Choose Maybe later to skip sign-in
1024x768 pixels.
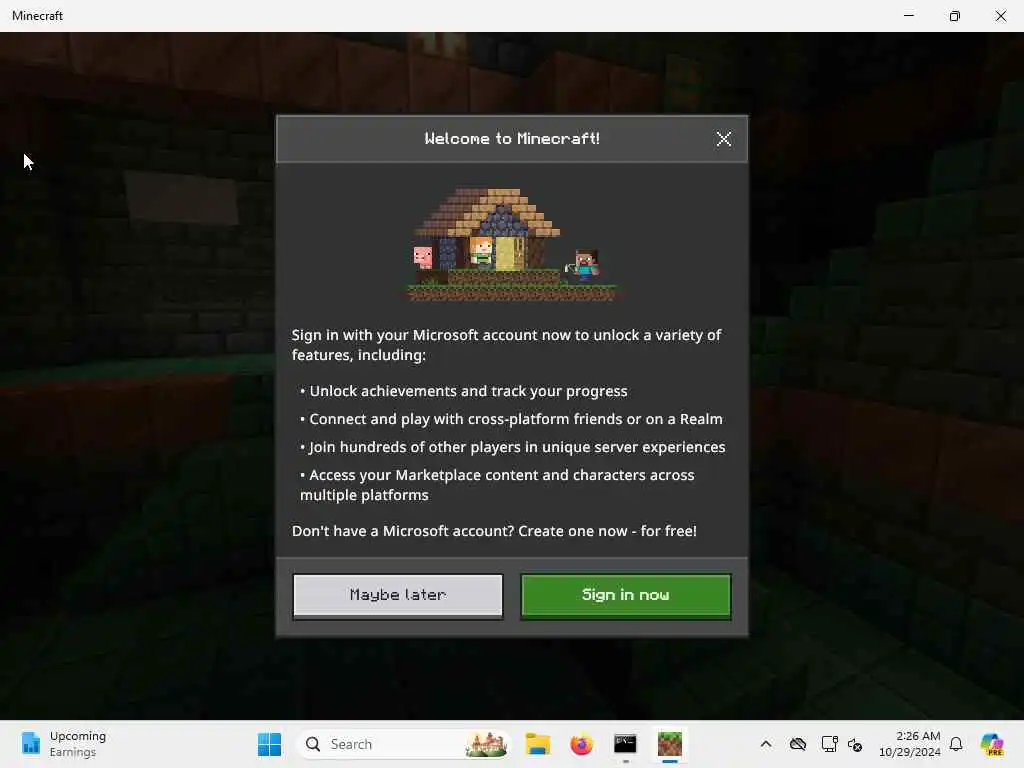(x=398, y=595)
